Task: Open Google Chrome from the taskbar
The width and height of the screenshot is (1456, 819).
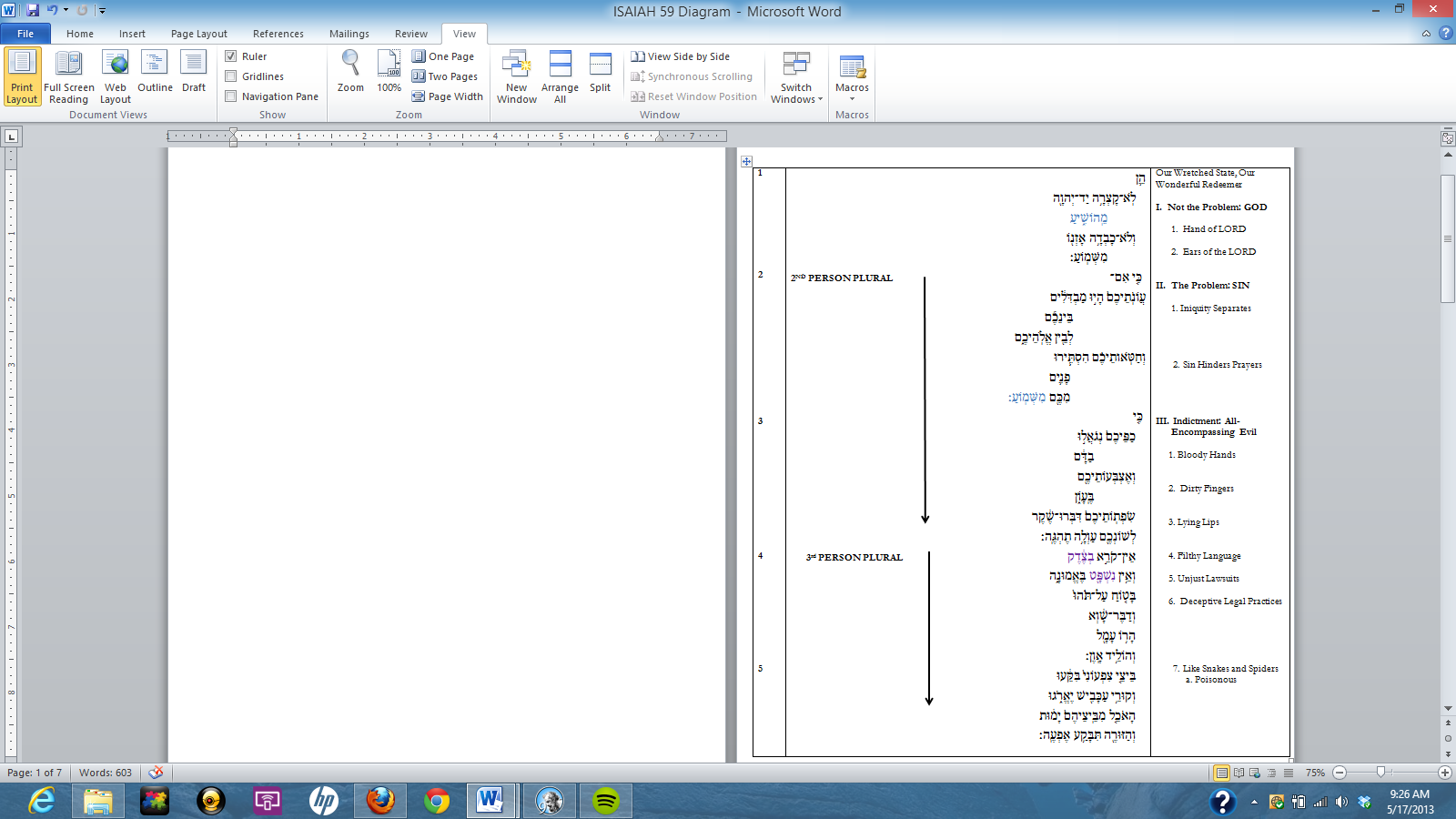Action: [437, 801]
